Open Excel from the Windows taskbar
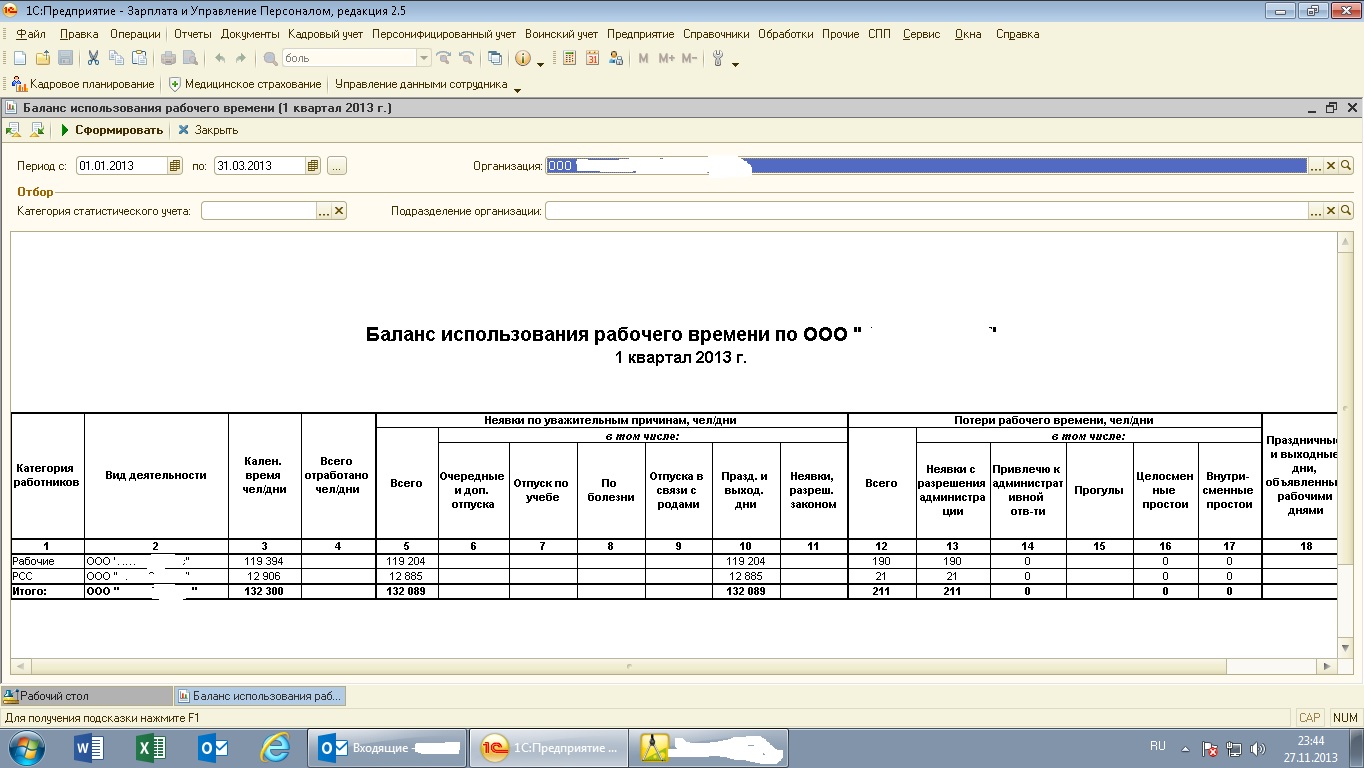 pyautogui.click(x=151, y=747)
